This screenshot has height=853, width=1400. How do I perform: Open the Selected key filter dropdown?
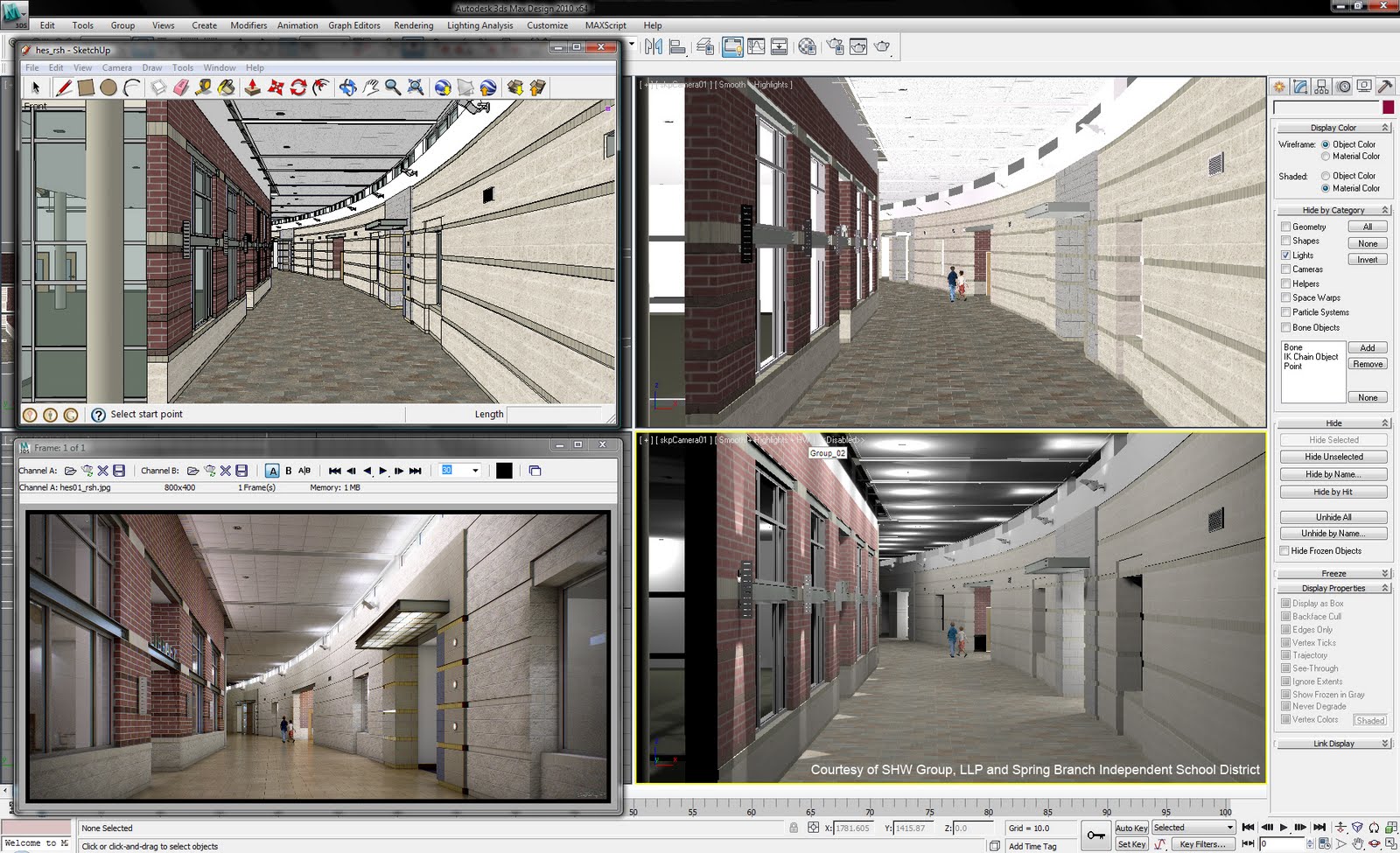(x=1229, y=828)
